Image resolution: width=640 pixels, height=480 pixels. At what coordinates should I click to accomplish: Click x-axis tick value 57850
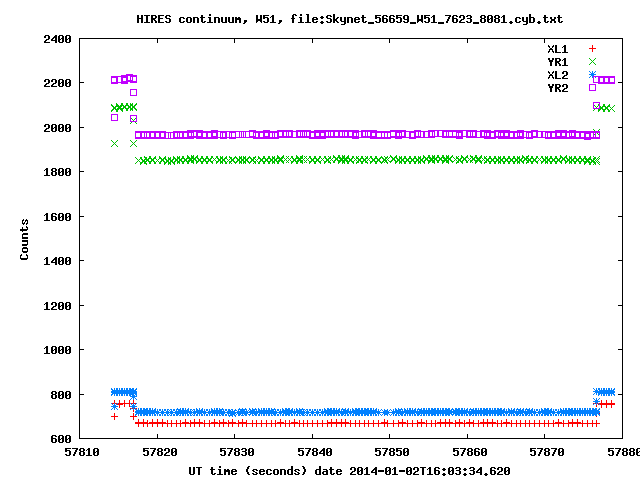click(392, 452)
